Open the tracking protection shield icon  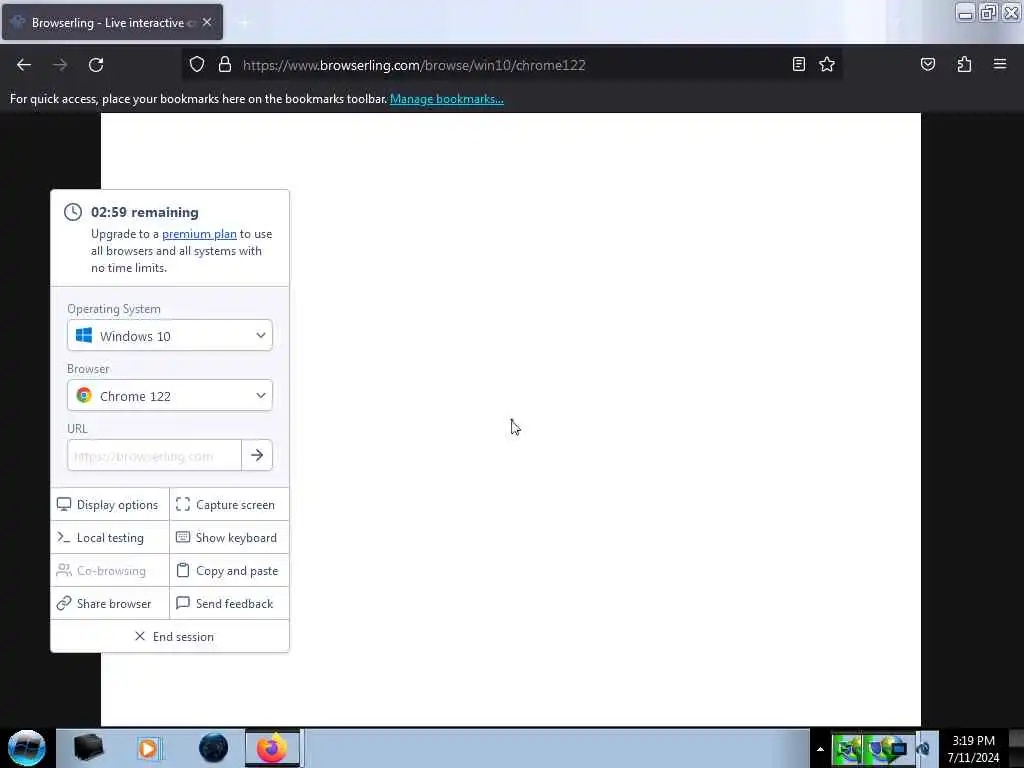click(197, 65)
